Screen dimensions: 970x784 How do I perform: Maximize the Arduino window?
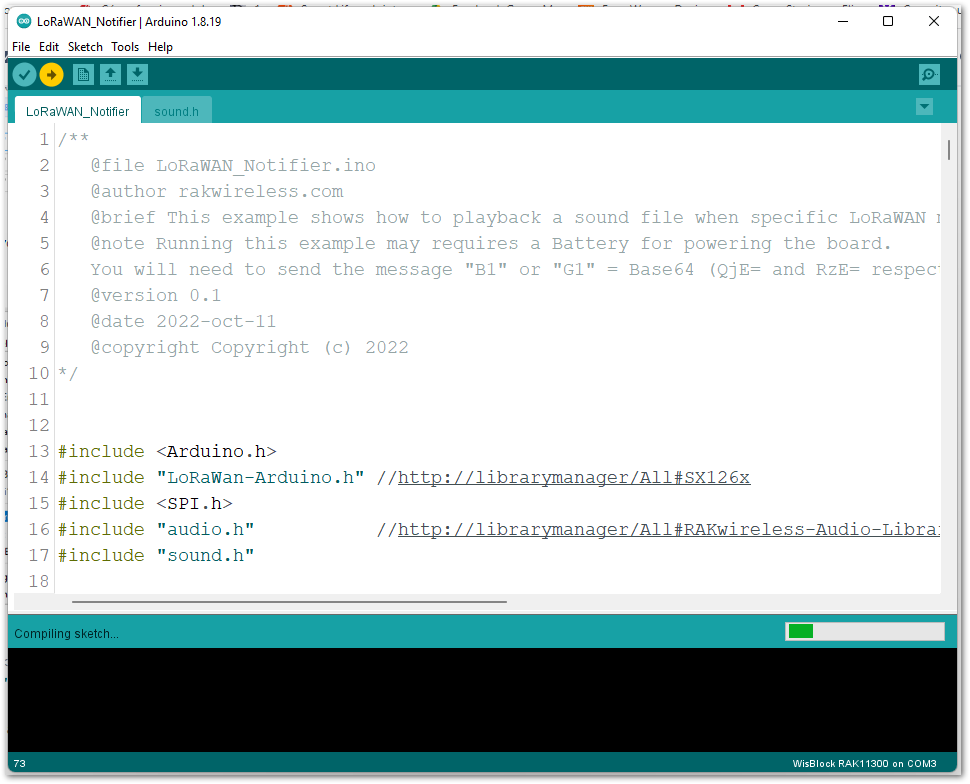coord(888,21)
